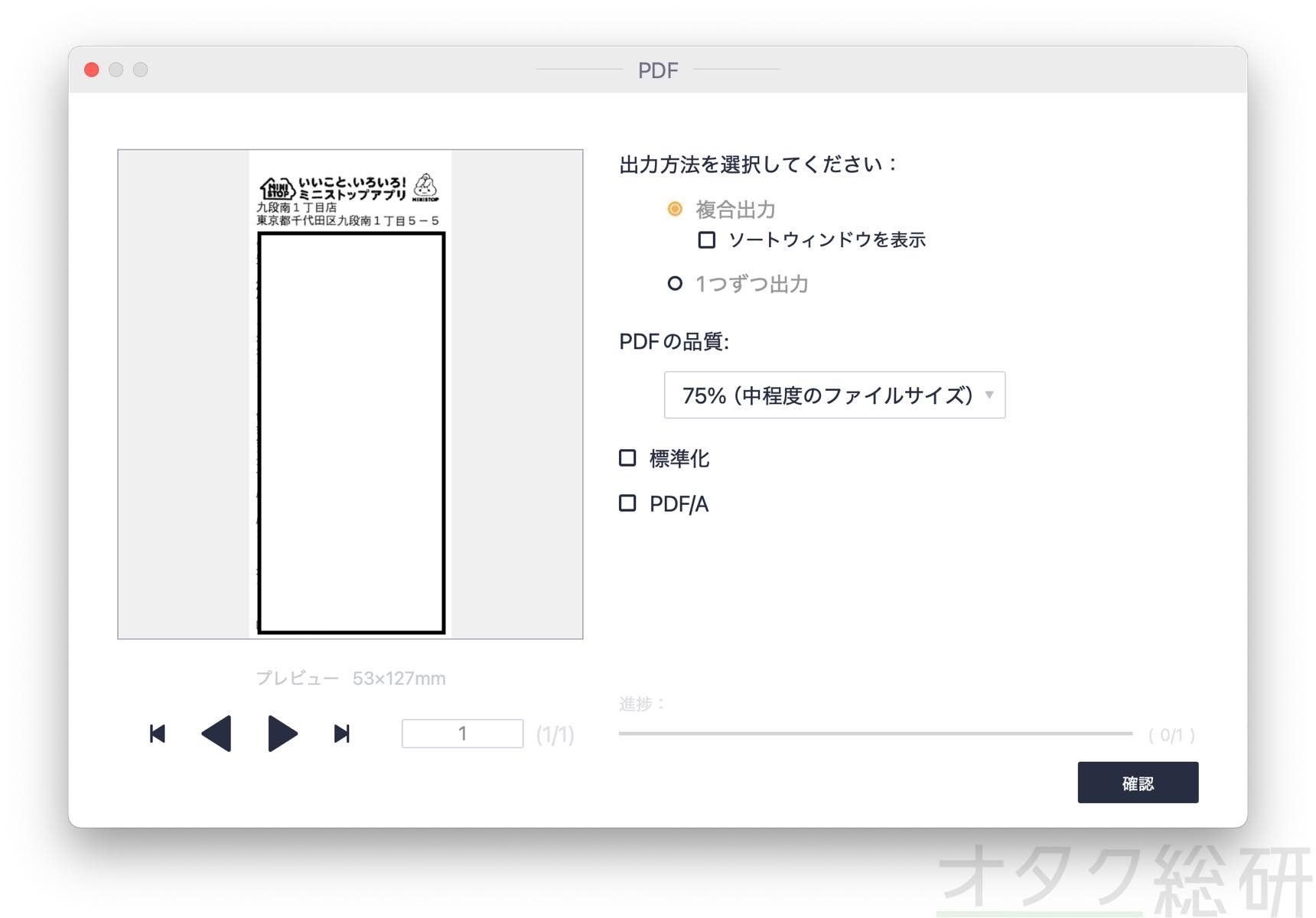Jump to the first page of preview

(158, 734)
